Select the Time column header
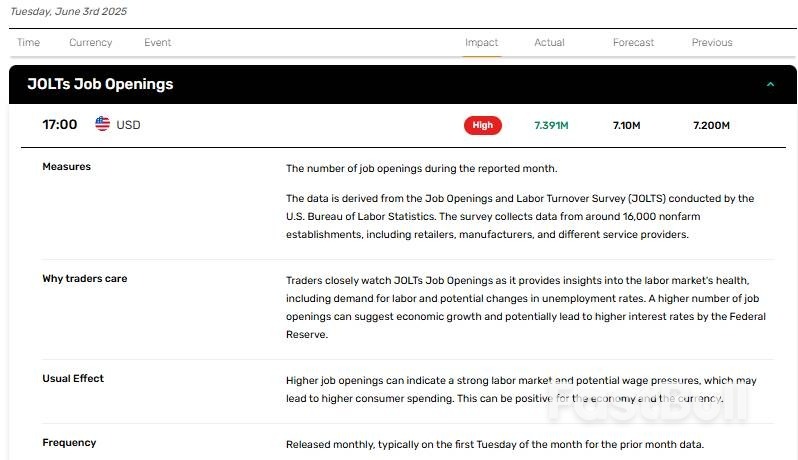The image size is (798, 460). (28, 43)
